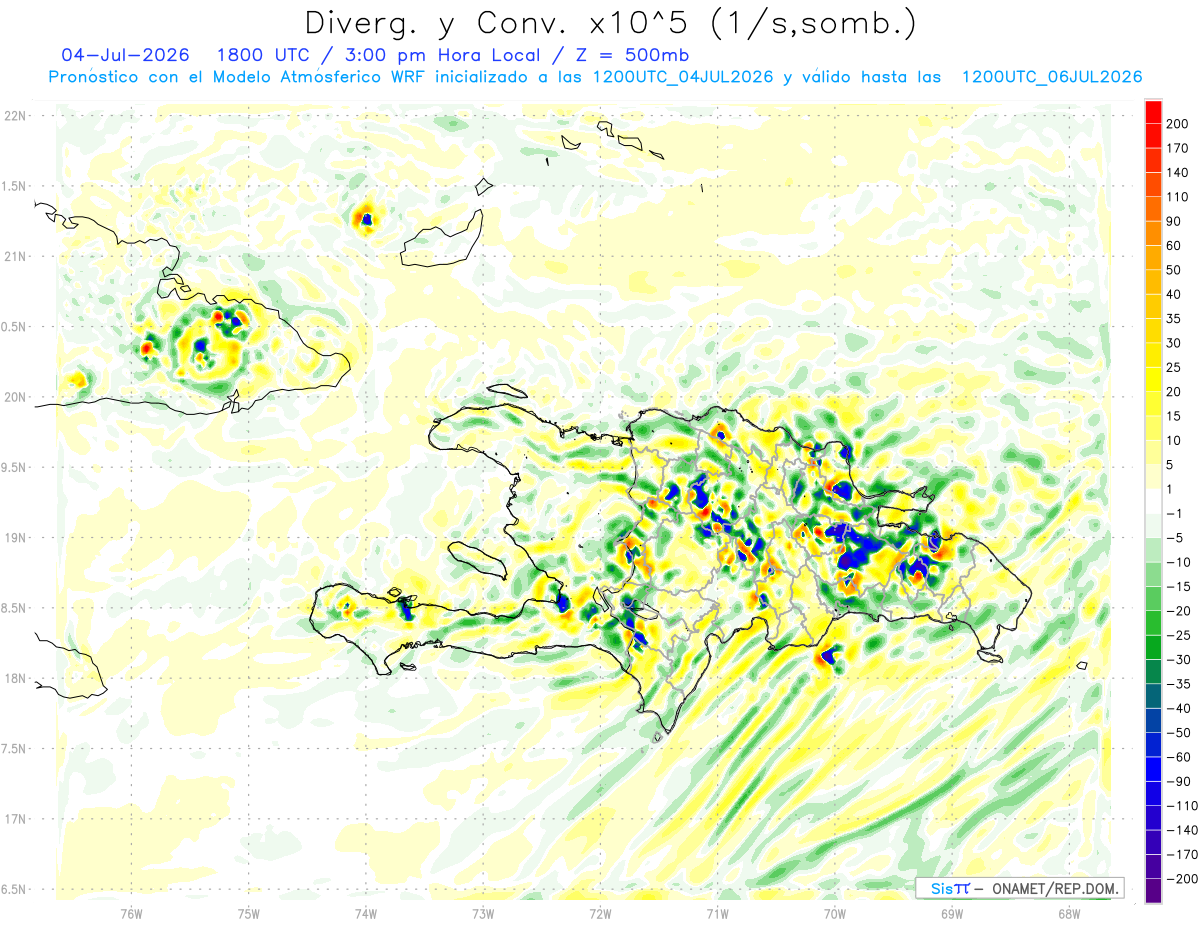Click the '75W' longitude label
Viewport: 1200px width, 927px height.
(248, 913)
